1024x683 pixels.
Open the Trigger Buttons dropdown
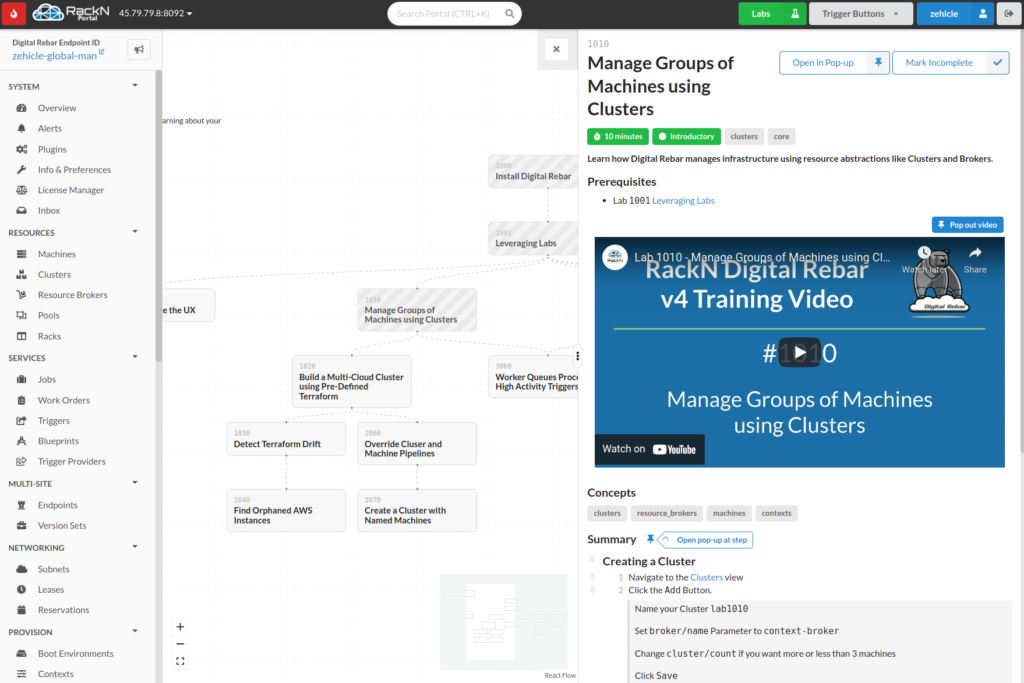pos(860,14)
